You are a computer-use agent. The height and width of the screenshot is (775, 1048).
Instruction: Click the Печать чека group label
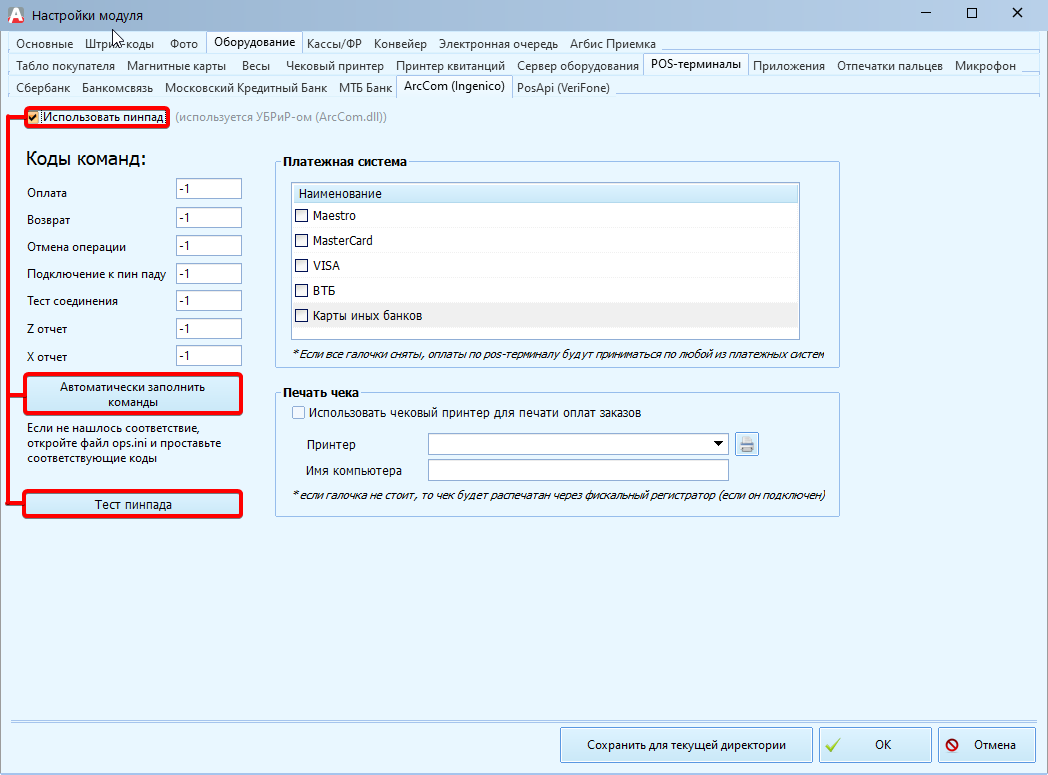(321, 393)
